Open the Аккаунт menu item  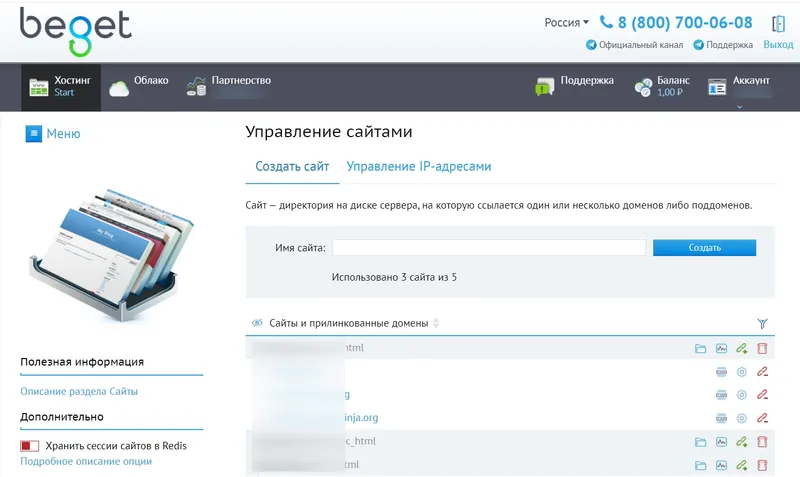[x=738, y=87]
